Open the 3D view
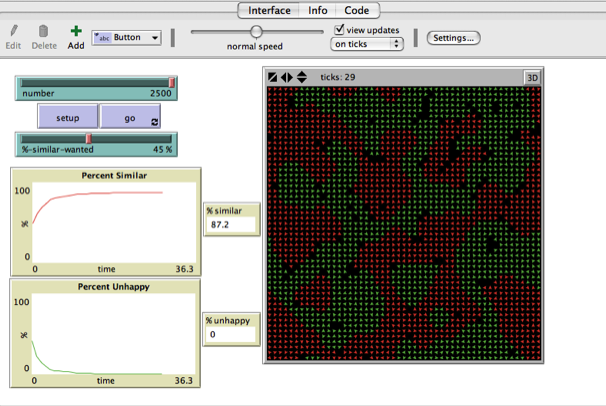Viewport: 606px width, 406px height. coord(530,77)
